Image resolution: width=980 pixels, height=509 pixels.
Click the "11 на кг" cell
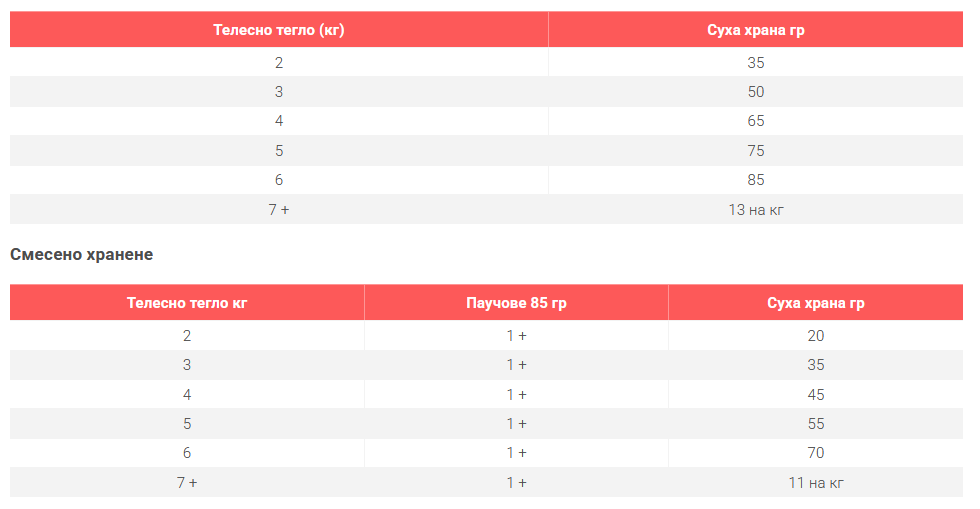pos(815,482)
